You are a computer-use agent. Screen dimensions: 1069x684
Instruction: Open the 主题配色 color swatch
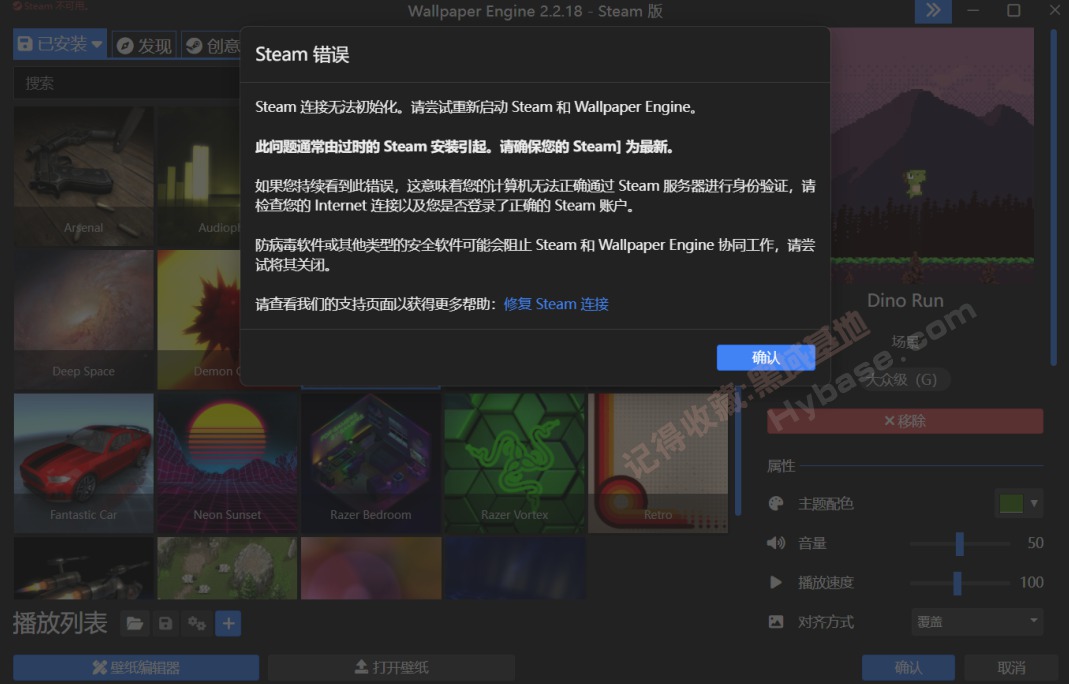click(x=1010, y=504)
